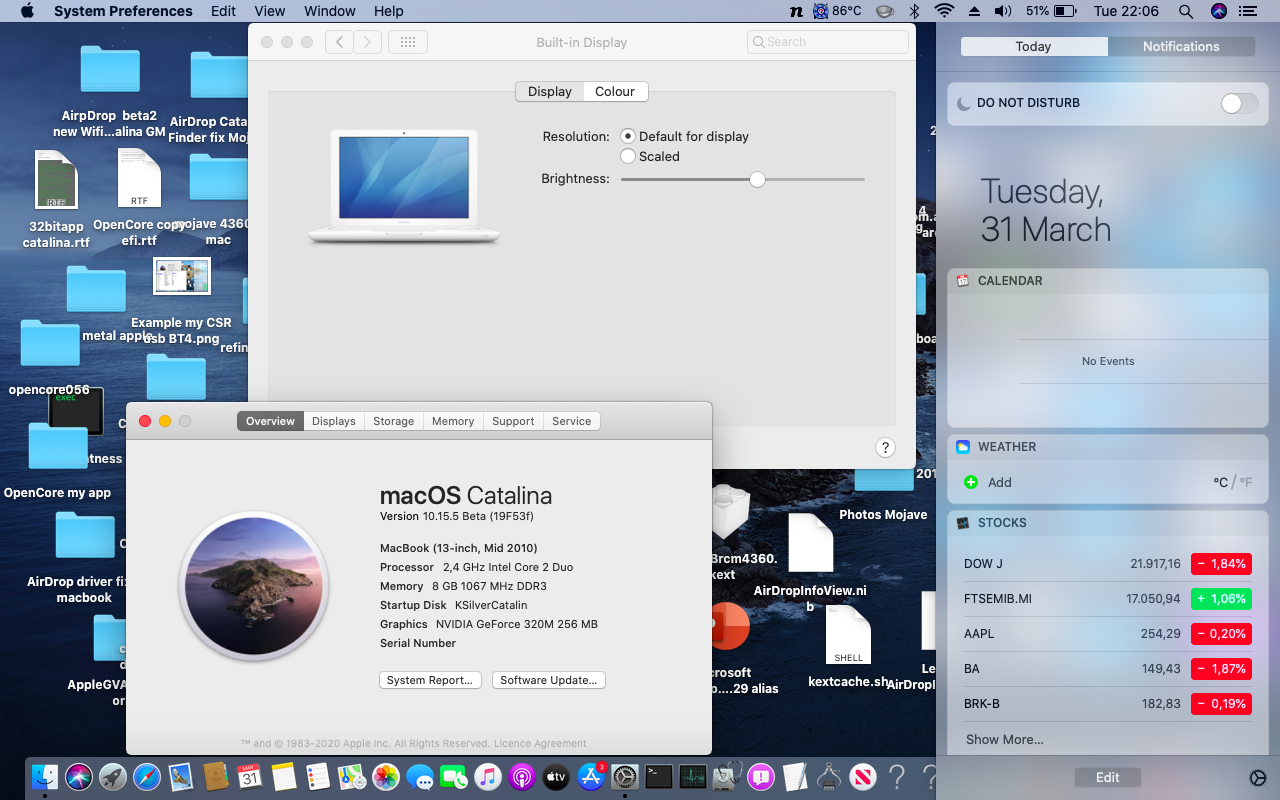Open Service tab in About This Mac
This screenshot has height=800, width=1280.
coord(572,421)
